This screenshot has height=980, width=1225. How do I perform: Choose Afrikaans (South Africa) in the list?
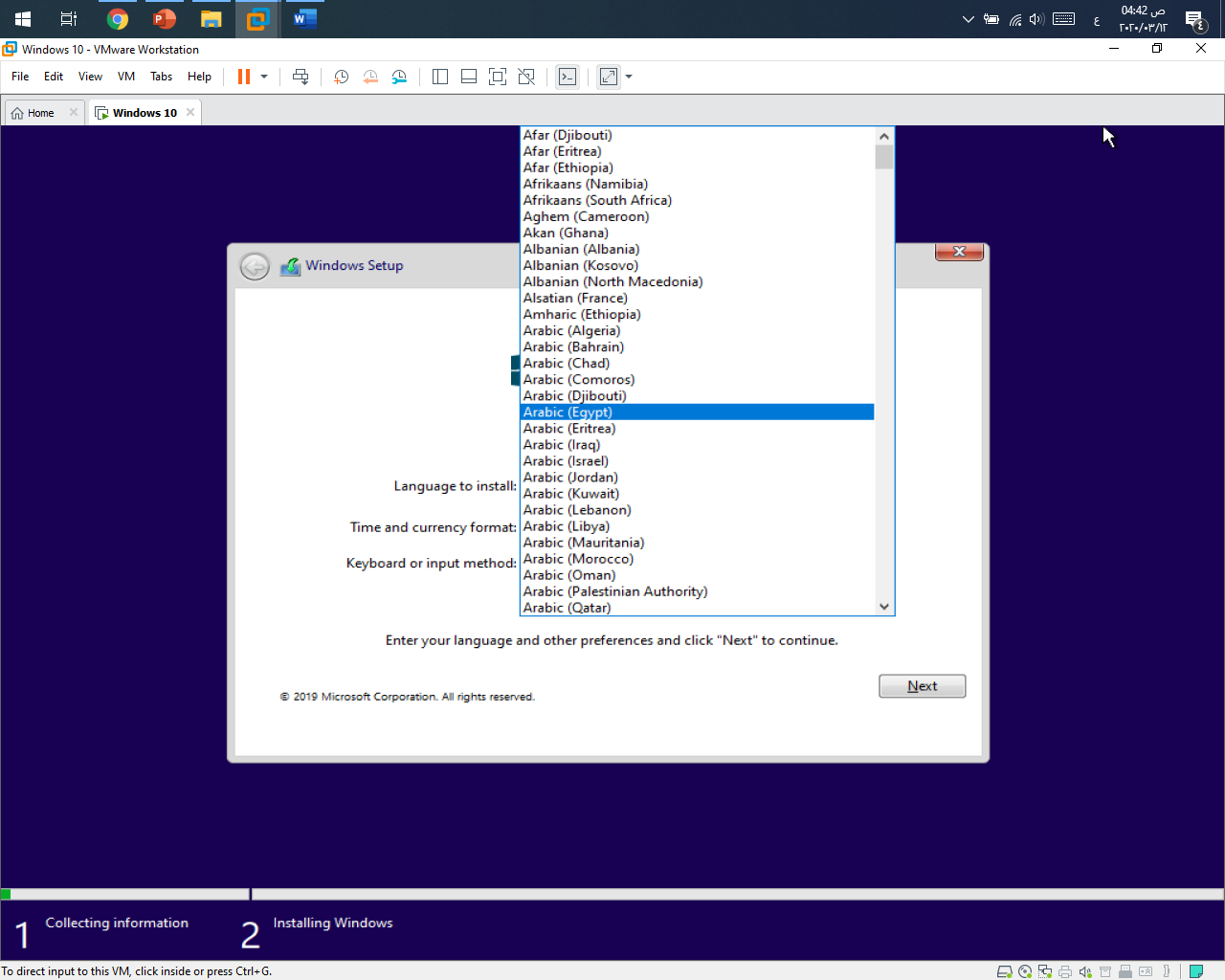(698, 200)
